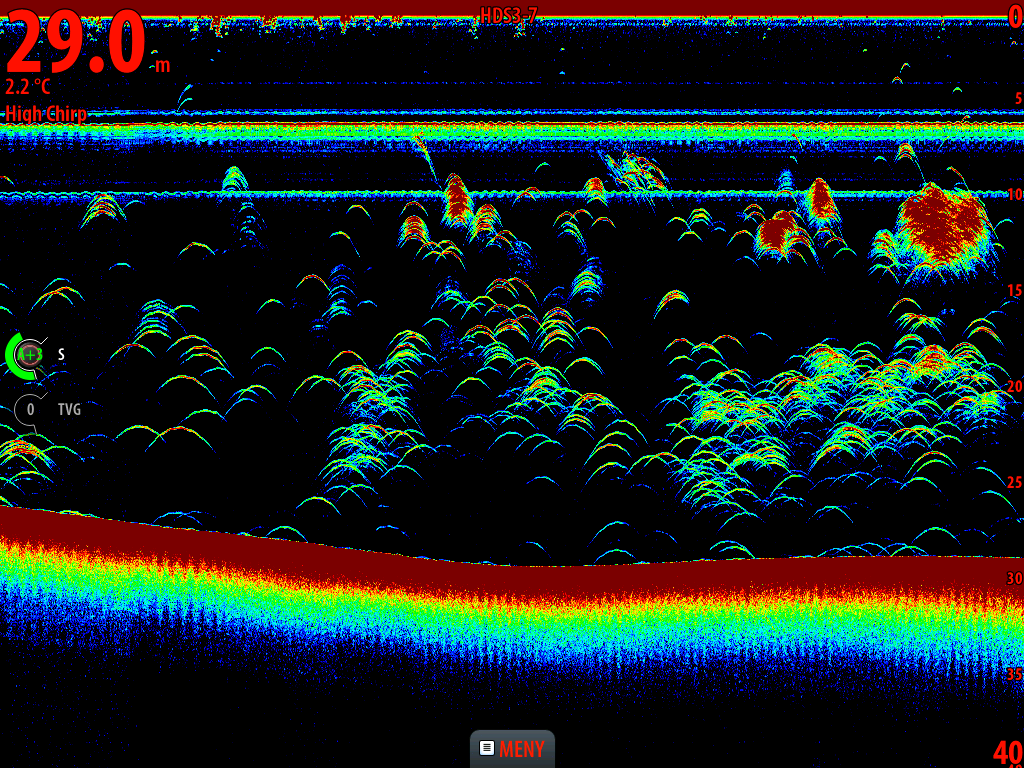1024x768 pixels.
Task: Click the 2.2°C temperature readout
Action: (27, 87)
